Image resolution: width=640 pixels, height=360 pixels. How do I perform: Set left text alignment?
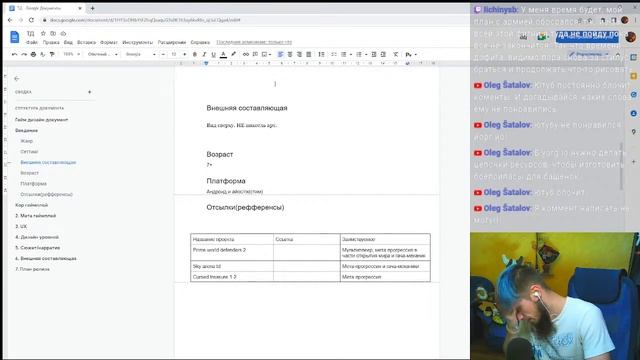click(x=280, y=54)
